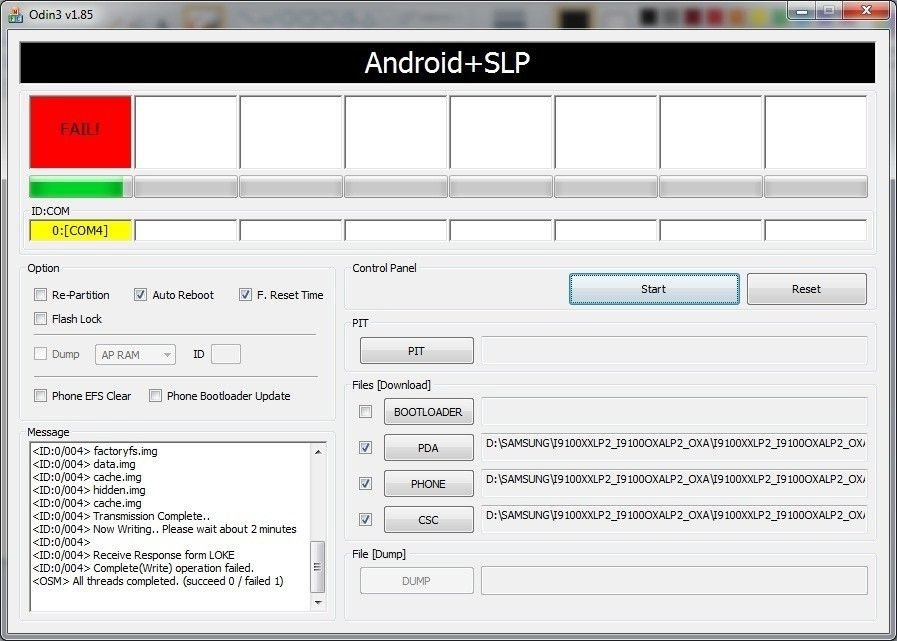Viewport: 897px width, 641px height.
Task: Click the PDA file path field
Action: click(x=674, y=448)
